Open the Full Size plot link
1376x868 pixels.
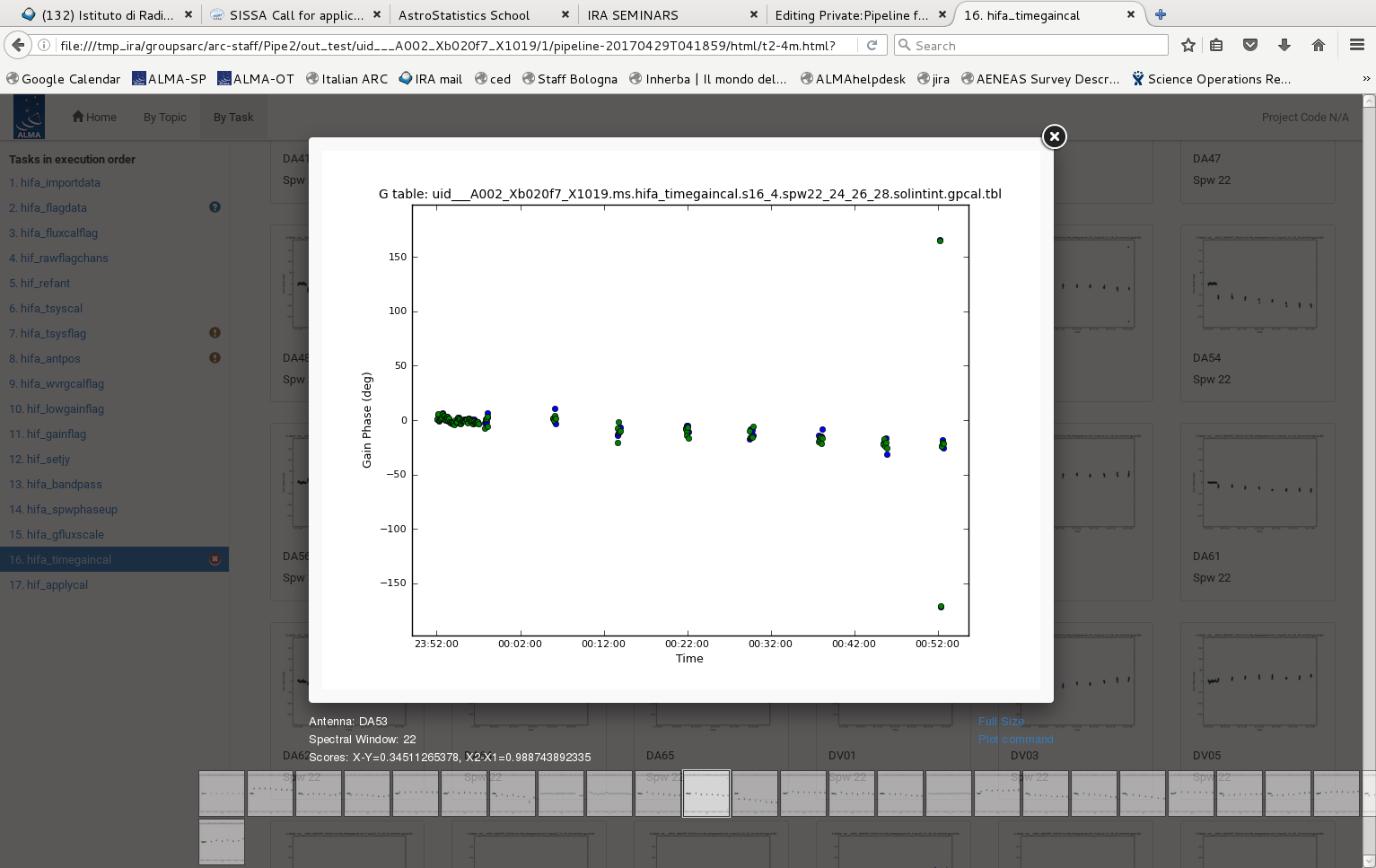1001,721
